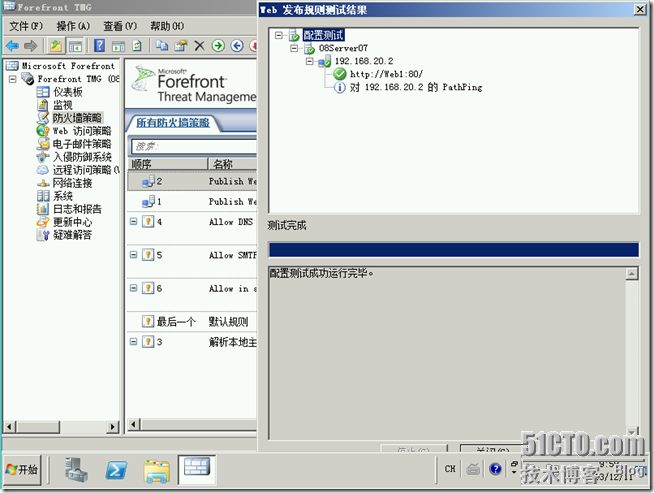Collapse the 08Server07 node
Image resolution: width=654 pixels, height=493 pixels.
294,48
